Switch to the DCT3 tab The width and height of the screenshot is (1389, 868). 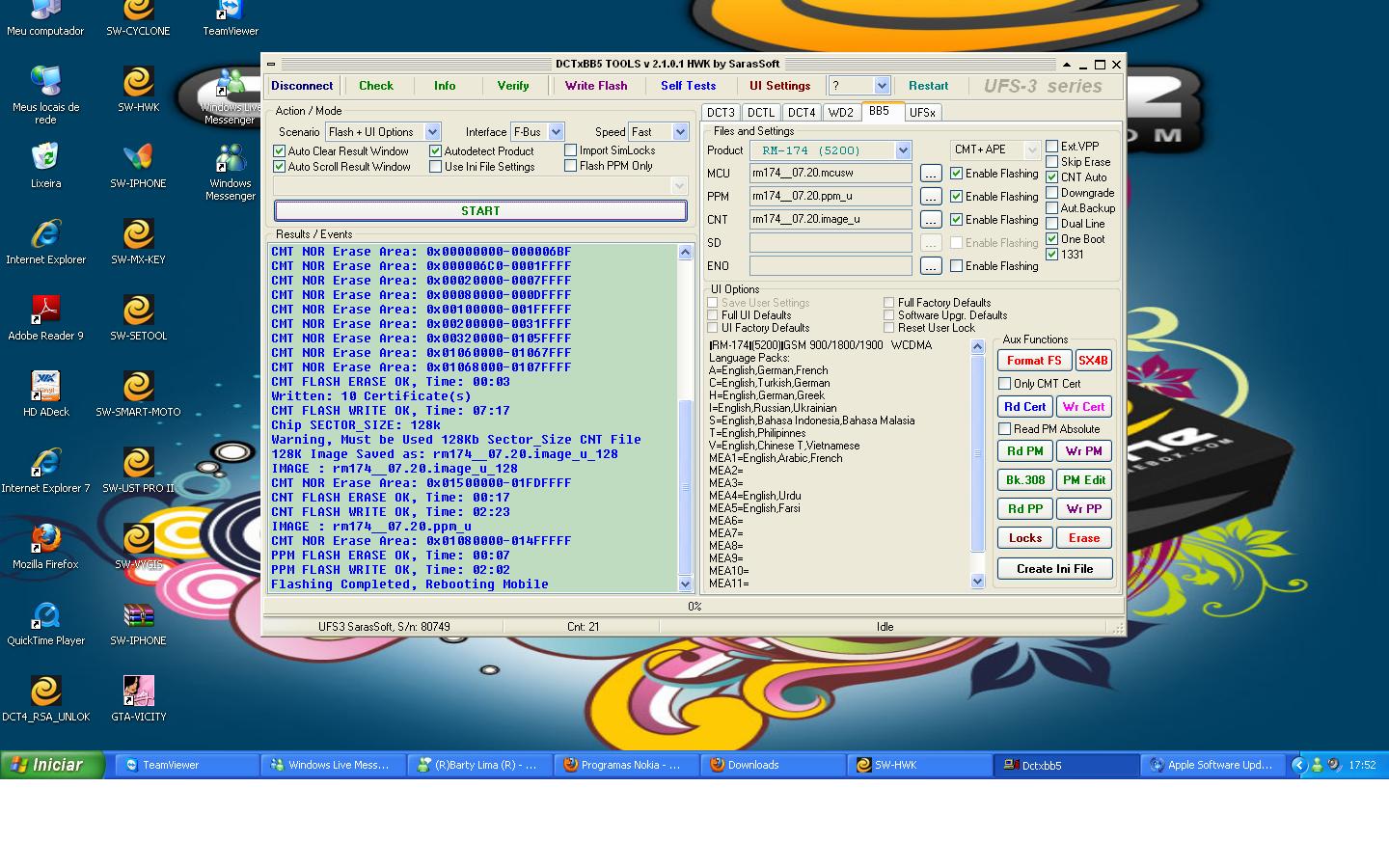pos(721,113)
